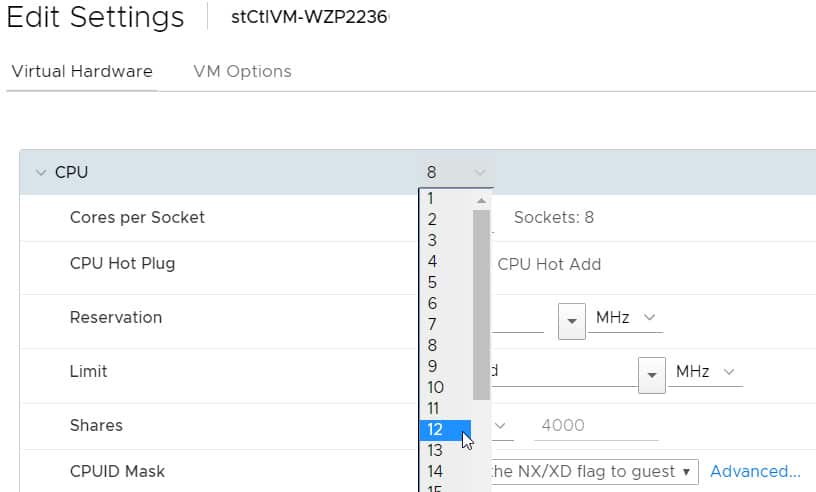Open the Shares level dropdown chevron

pos(500,426)
